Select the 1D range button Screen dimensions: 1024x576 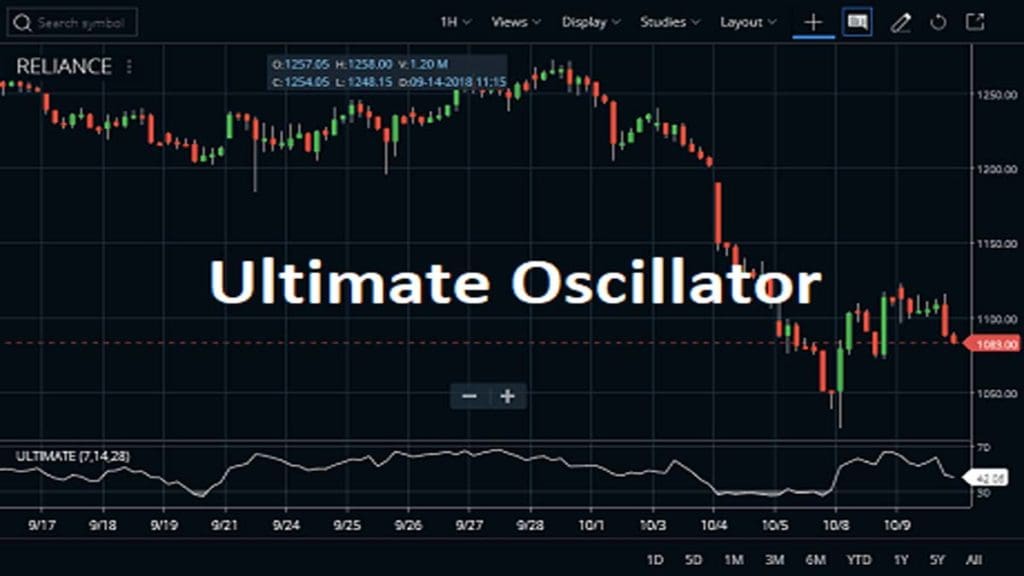[654, 560]
